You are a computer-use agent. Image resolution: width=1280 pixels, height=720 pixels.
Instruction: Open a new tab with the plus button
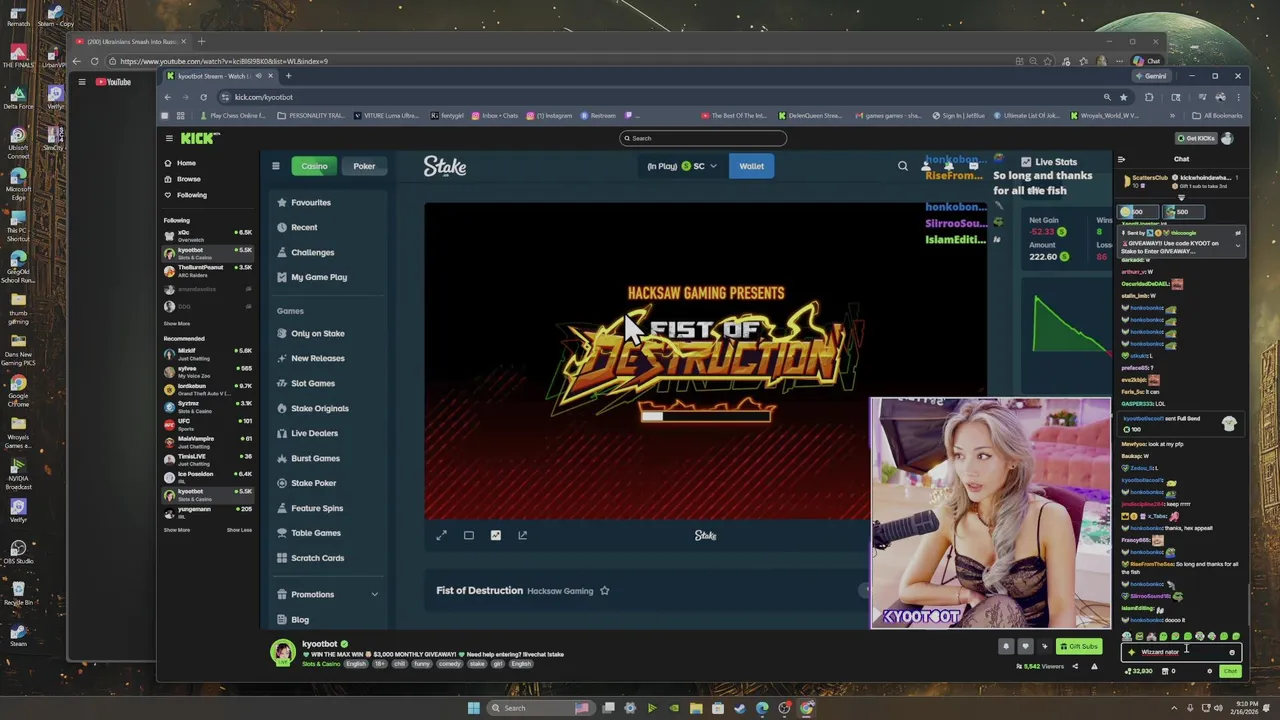[x=288, y=76]
